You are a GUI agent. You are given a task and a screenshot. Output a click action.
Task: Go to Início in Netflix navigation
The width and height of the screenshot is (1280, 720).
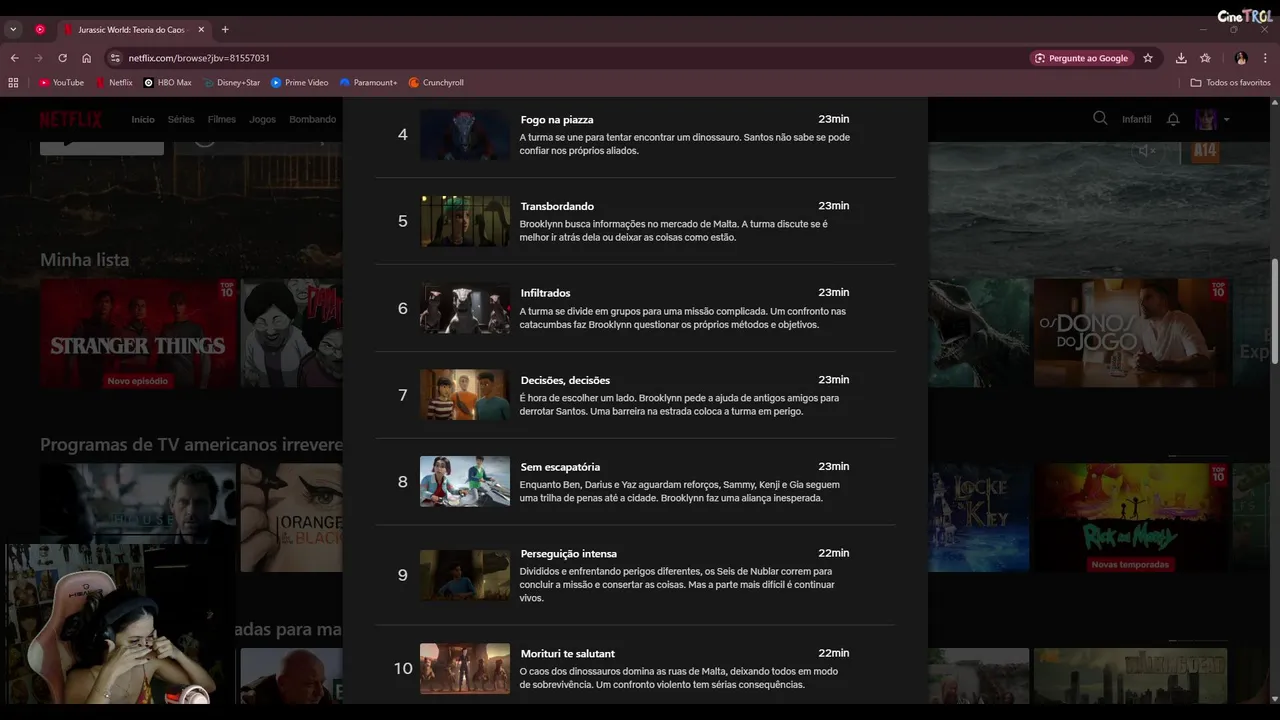[x=143, y=119]
